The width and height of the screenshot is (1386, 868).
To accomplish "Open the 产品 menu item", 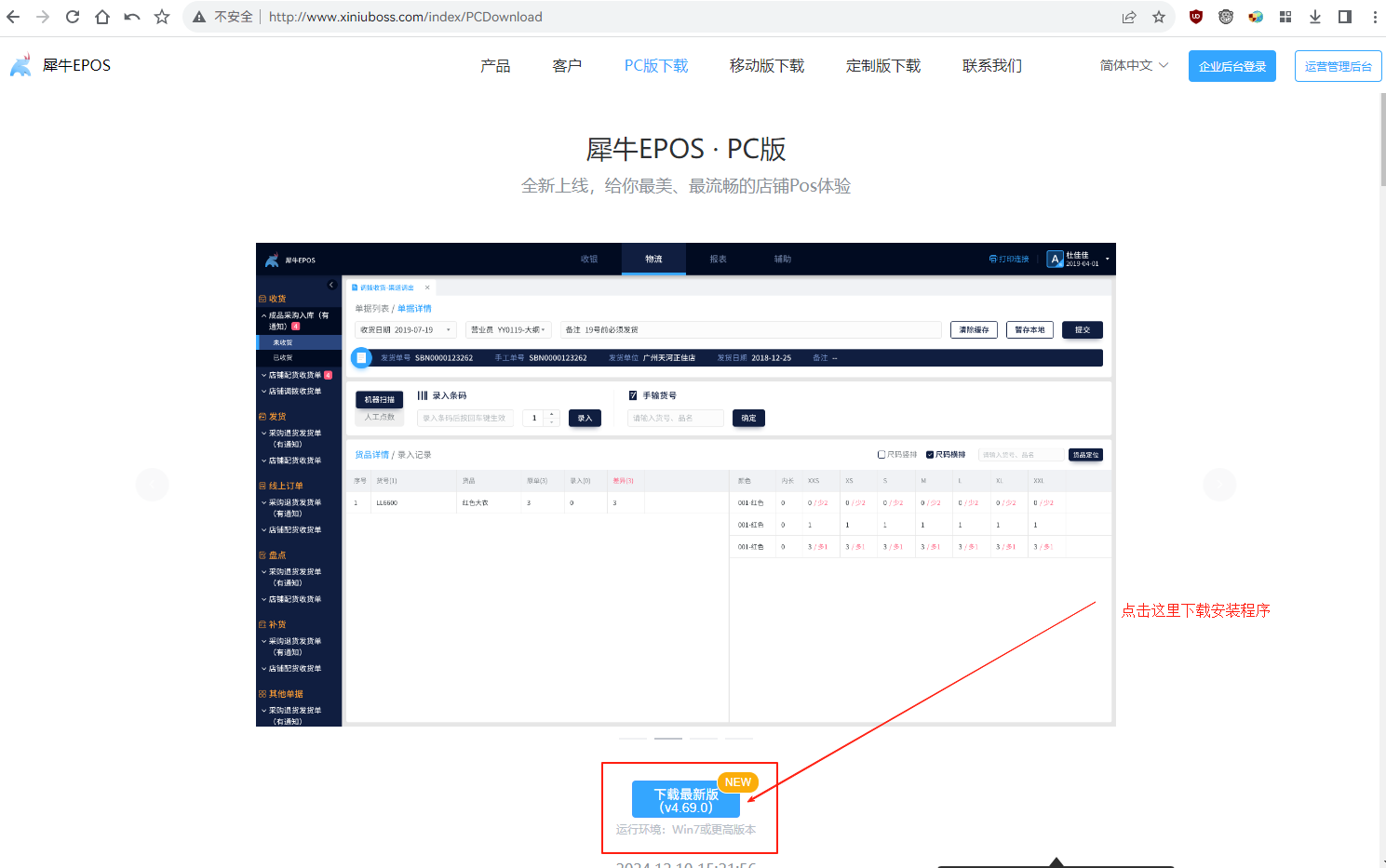I will (x=495, y=66).
